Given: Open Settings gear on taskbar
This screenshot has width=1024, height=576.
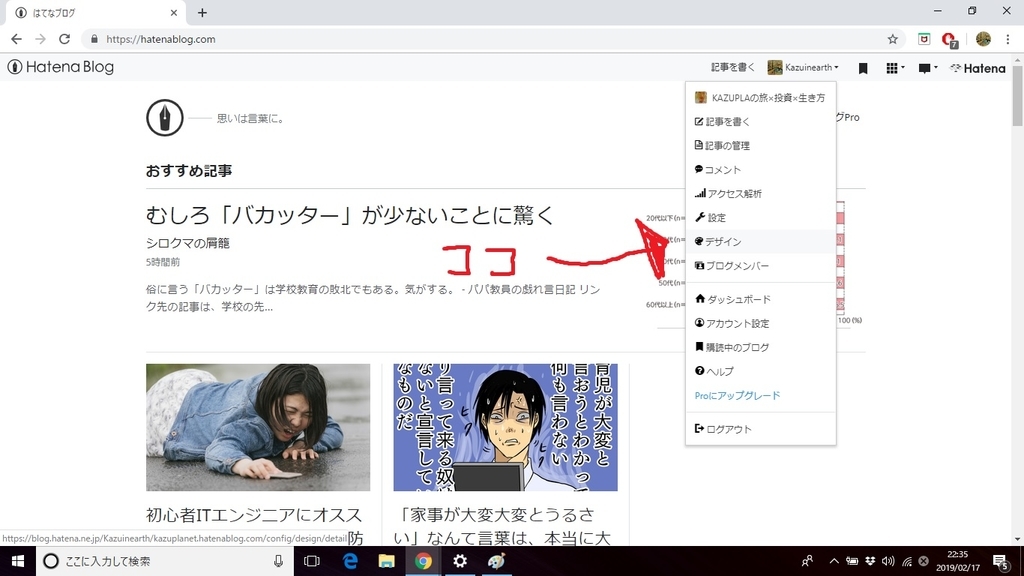Looking at the screenshot, I should pyautogui.click(x=460, y=561).
